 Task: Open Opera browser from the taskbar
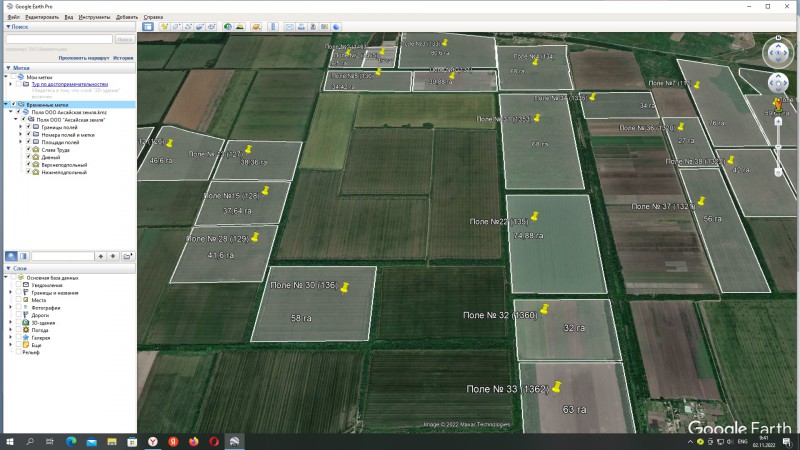pyautogui.click(x=214, y=441)
